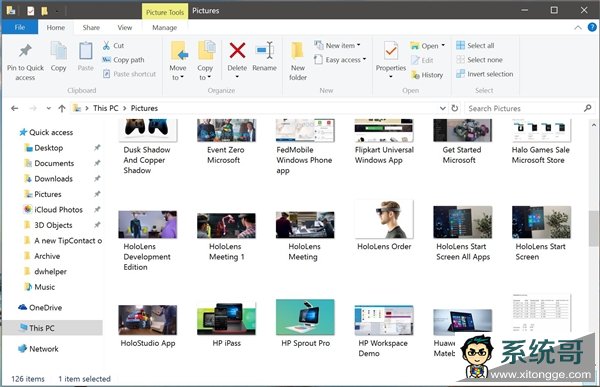Customize Quick Access Toolbar dropdown
This screenshot has width=600, height=387.
point(57,11)
